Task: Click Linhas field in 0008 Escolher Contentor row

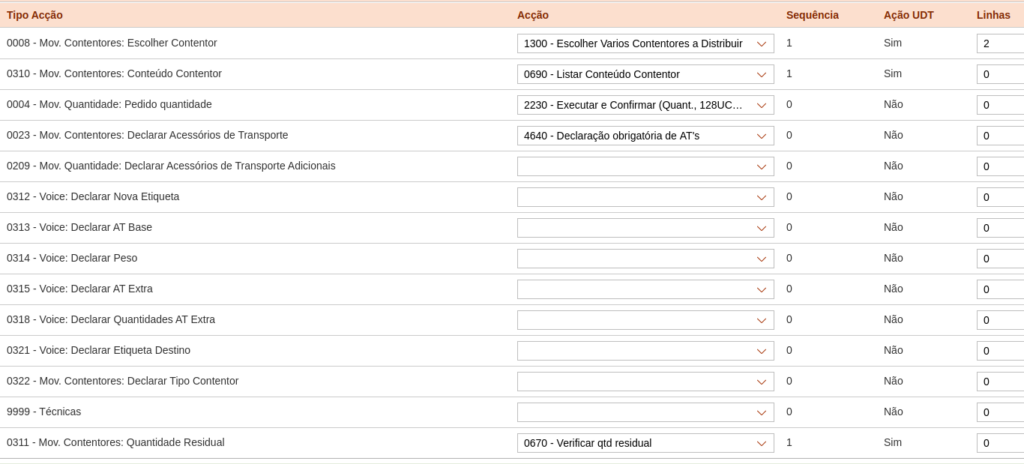Action: pyautogui.click(x=1000, y=43)
